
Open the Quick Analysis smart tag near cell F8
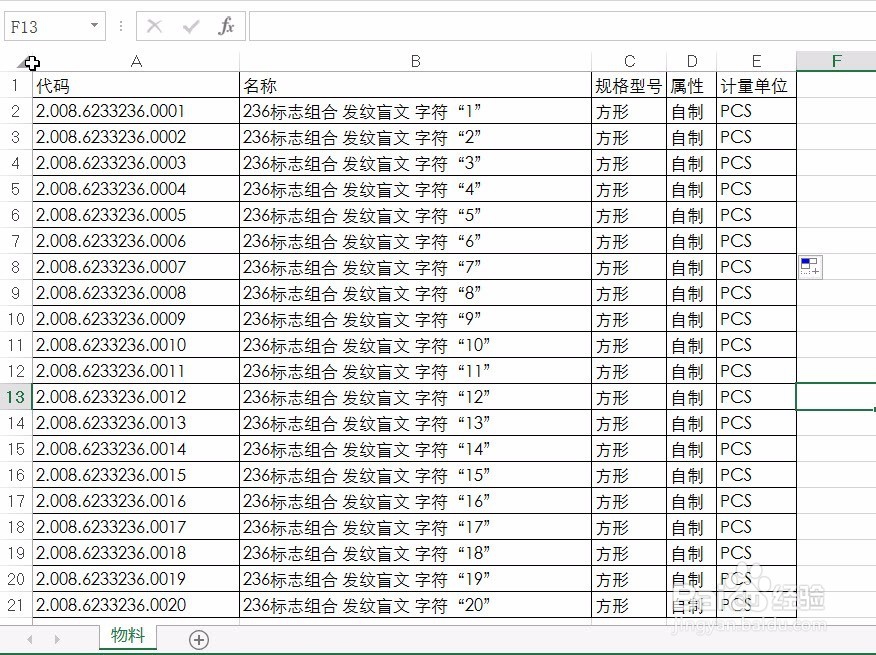click(810, 265)
